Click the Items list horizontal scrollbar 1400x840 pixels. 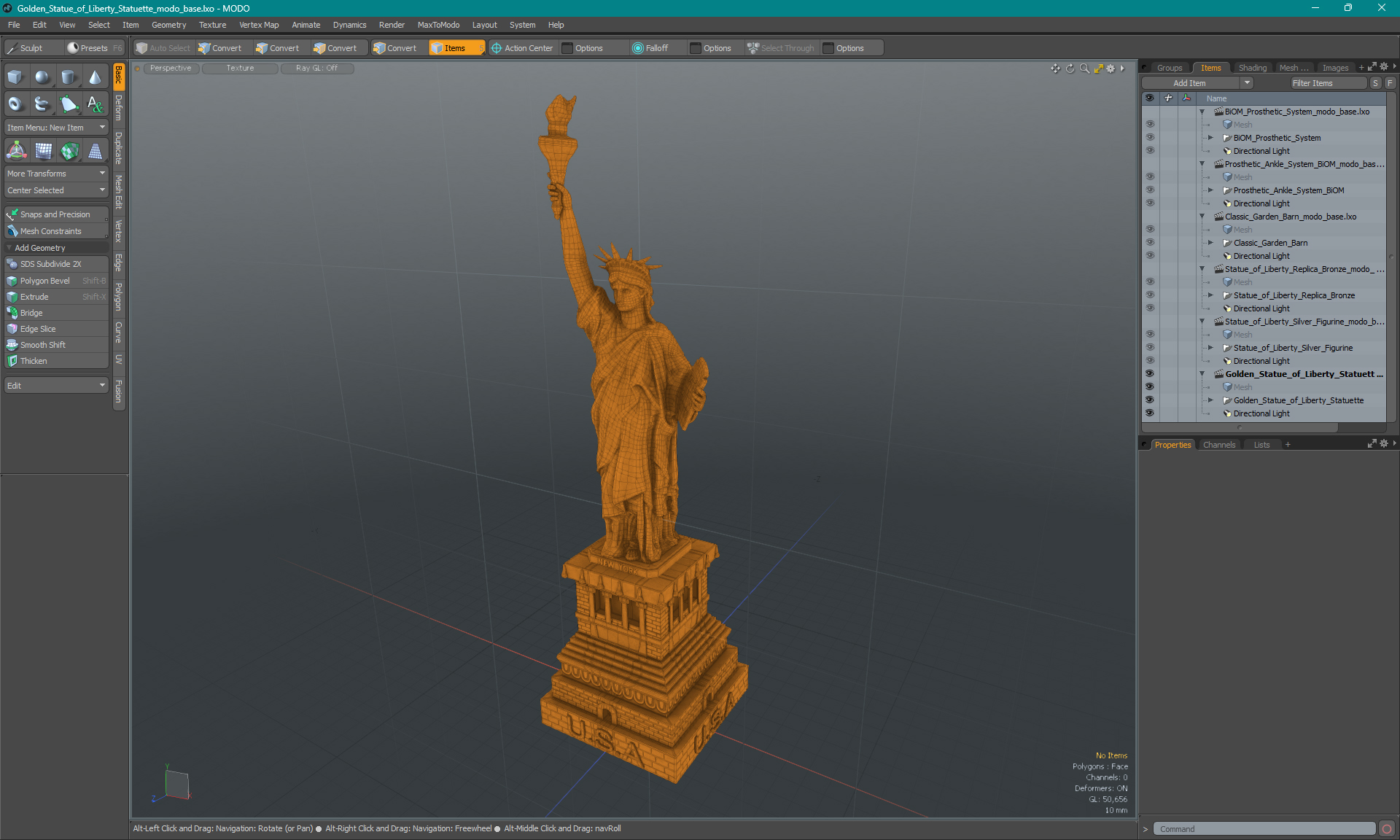[x=1240, y=428]
